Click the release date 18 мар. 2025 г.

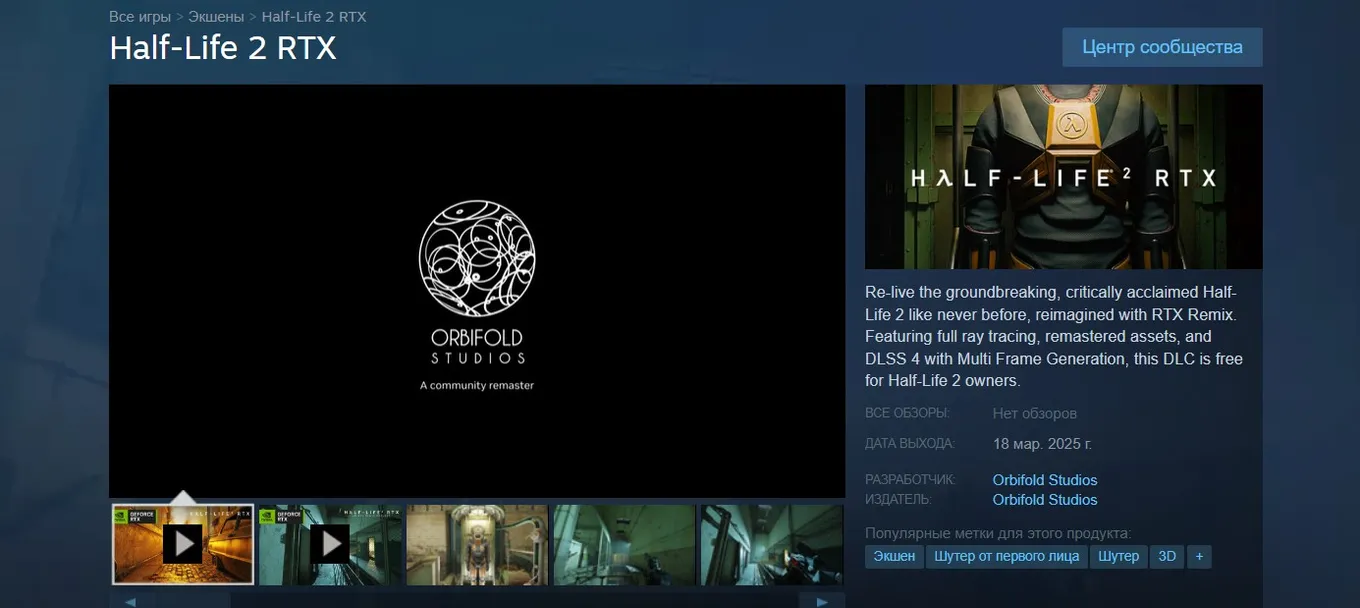point(1042,444)
